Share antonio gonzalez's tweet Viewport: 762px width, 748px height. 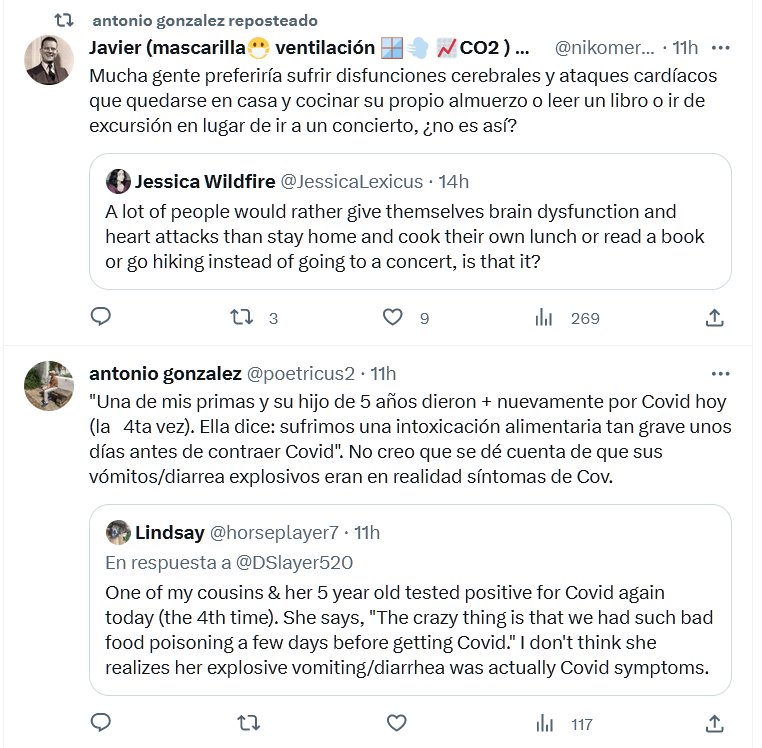coord(715,723)
